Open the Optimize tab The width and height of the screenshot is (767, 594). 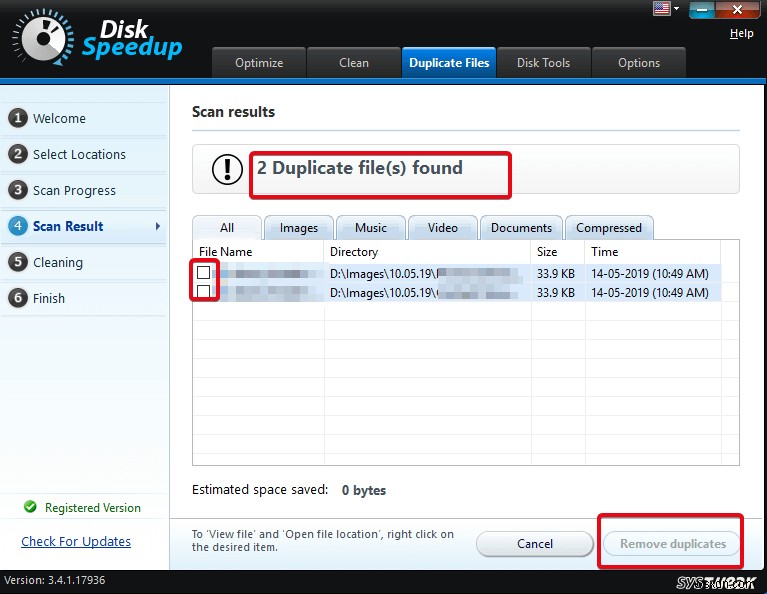(259, 63)
